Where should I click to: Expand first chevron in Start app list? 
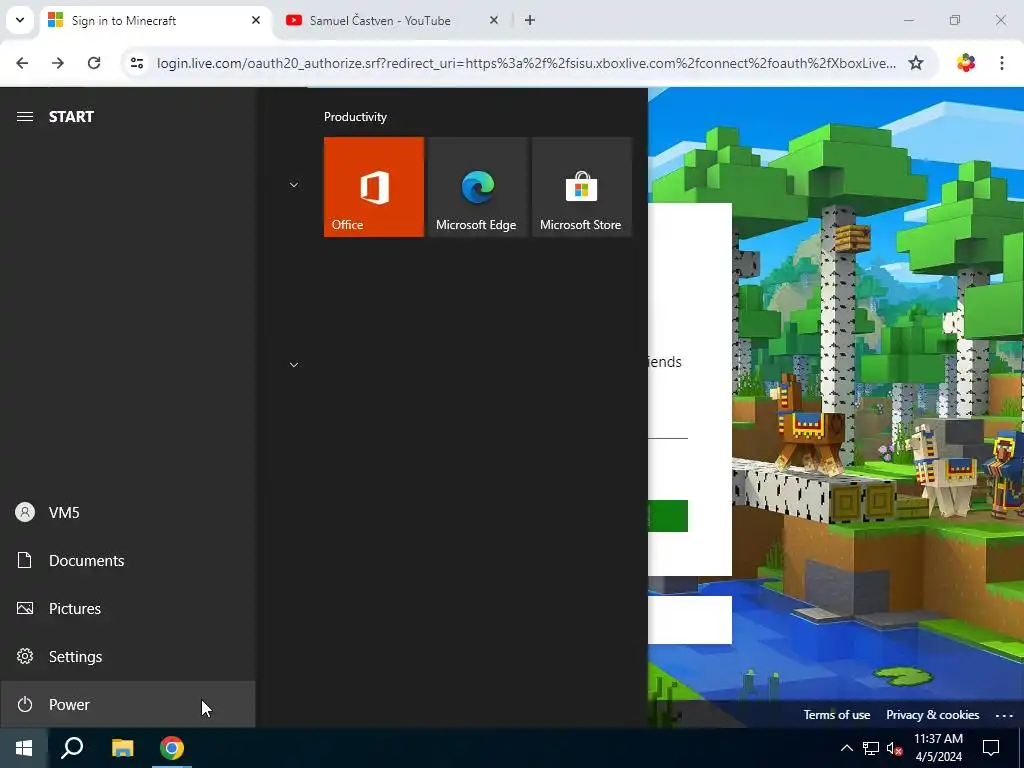click(294, 185)
